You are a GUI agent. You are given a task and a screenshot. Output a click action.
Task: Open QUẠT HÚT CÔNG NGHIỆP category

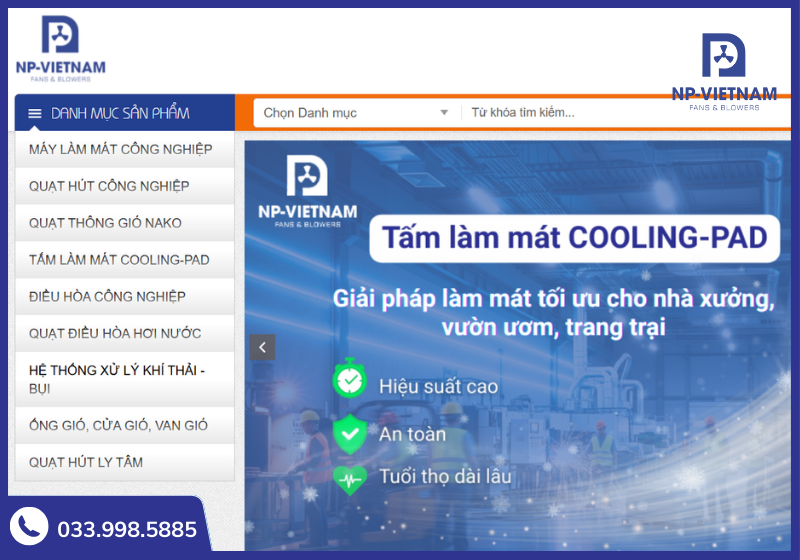point(124,186)
